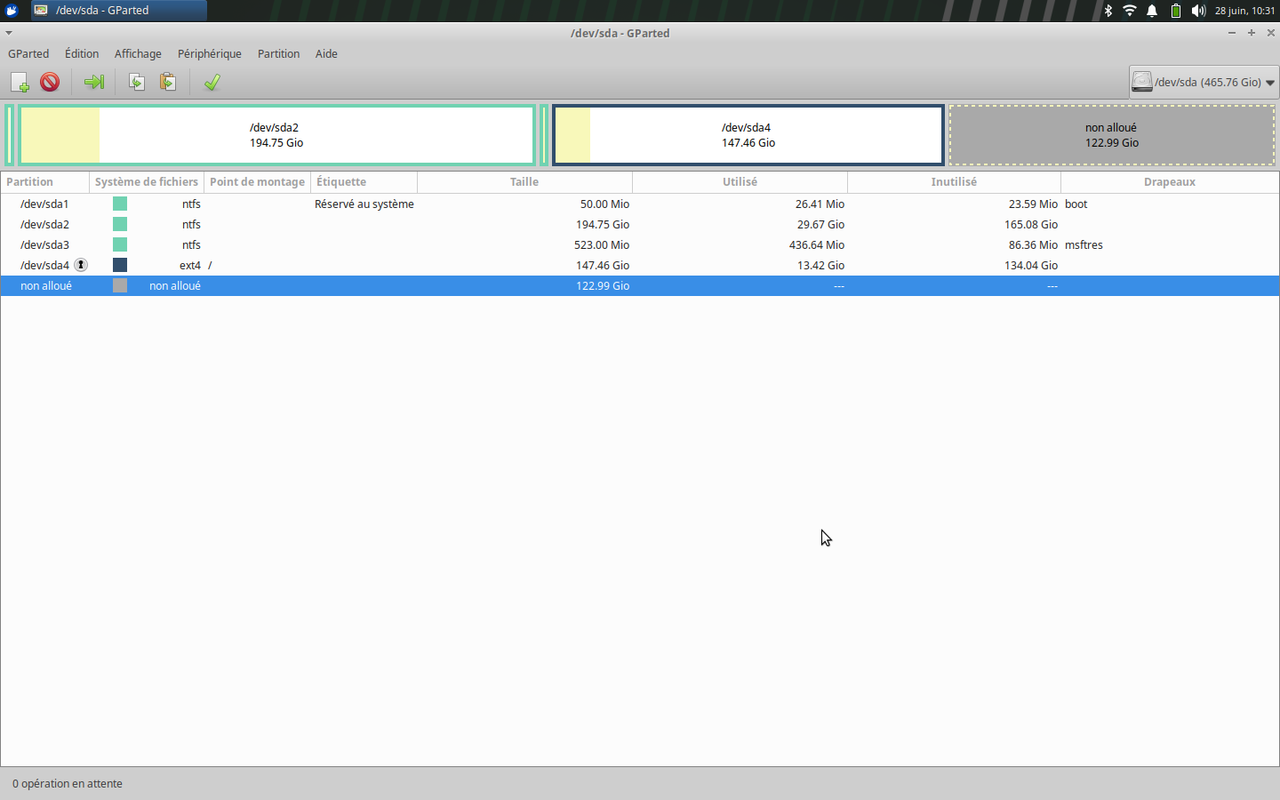This screenshot has width=1280, height=800.
Task: Open the /dev/sda device dropdown arrow
Action: point(1270,83)
